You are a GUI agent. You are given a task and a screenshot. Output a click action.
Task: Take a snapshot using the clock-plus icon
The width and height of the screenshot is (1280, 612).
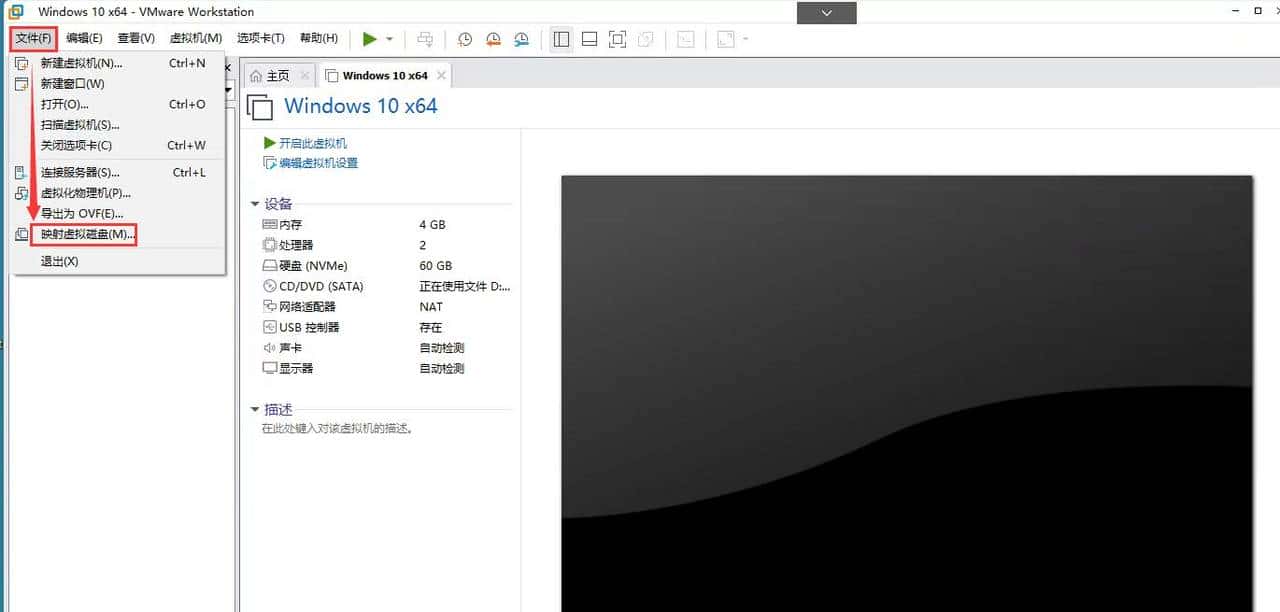pos(463,39)
